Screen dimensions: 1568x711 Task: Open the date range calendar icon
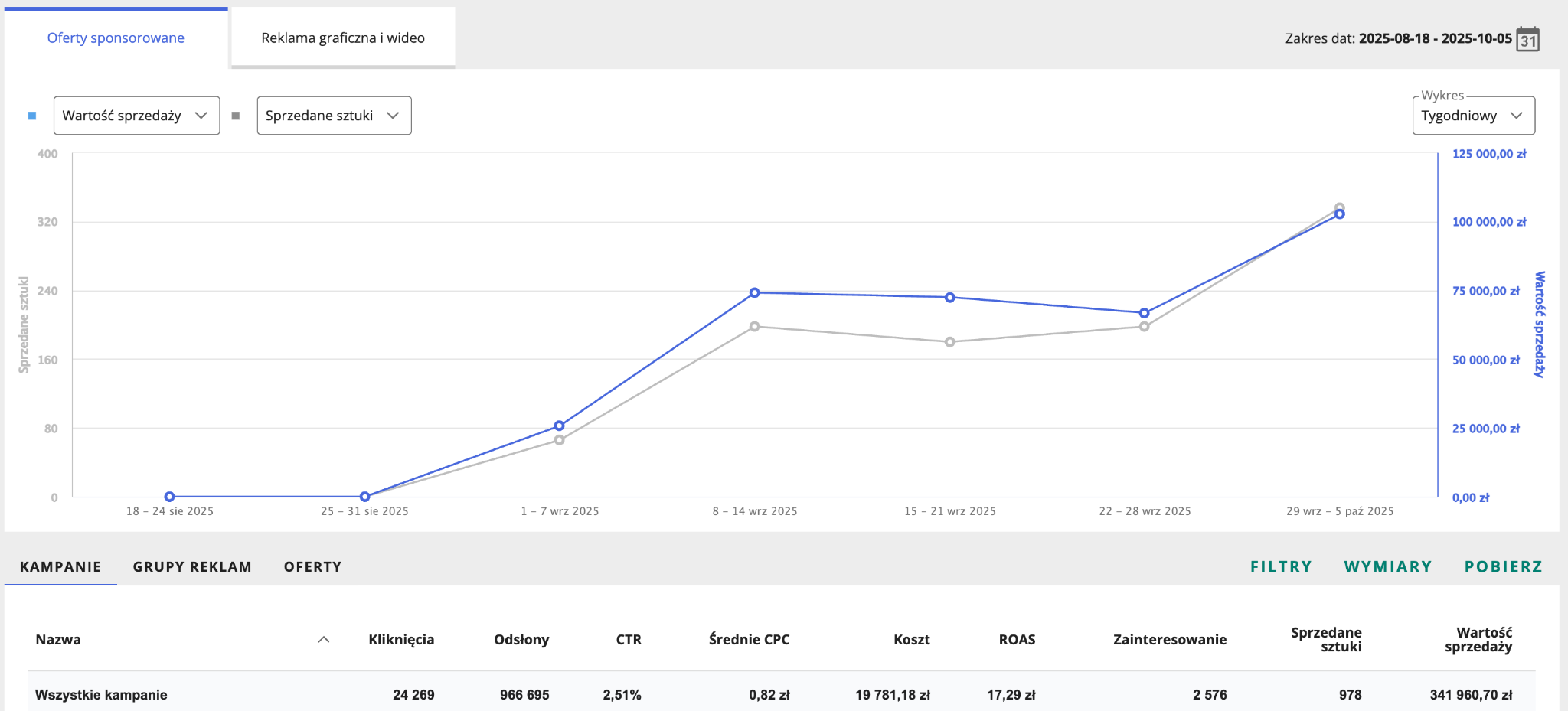(x=1528, y=38)
